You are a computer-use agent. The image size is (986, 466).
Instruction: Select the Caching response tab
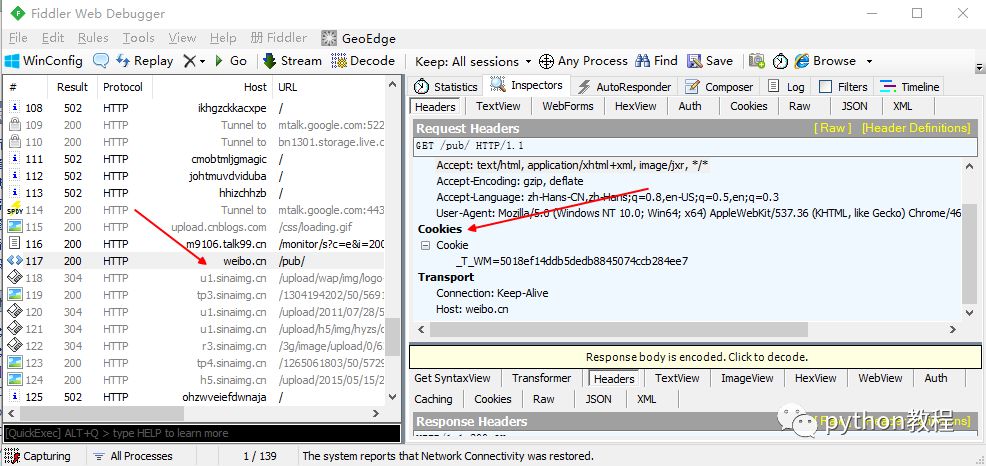pos(433,399)
